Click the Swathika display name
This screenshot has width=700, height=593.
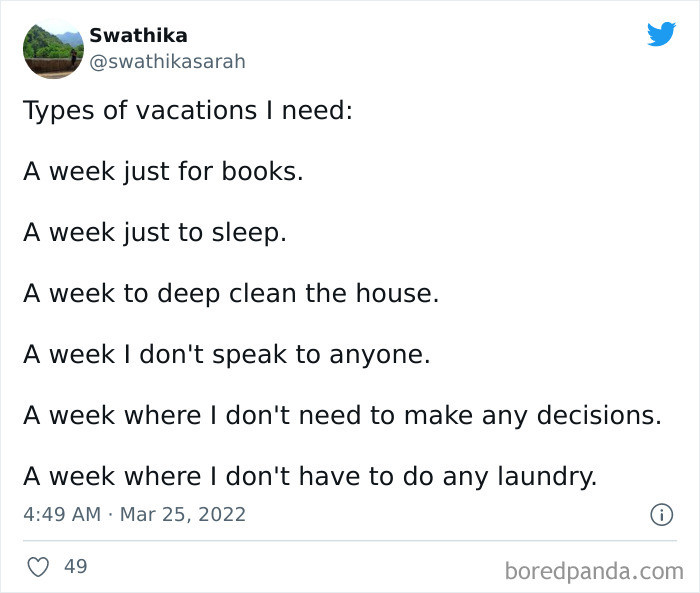coord(138,36)
